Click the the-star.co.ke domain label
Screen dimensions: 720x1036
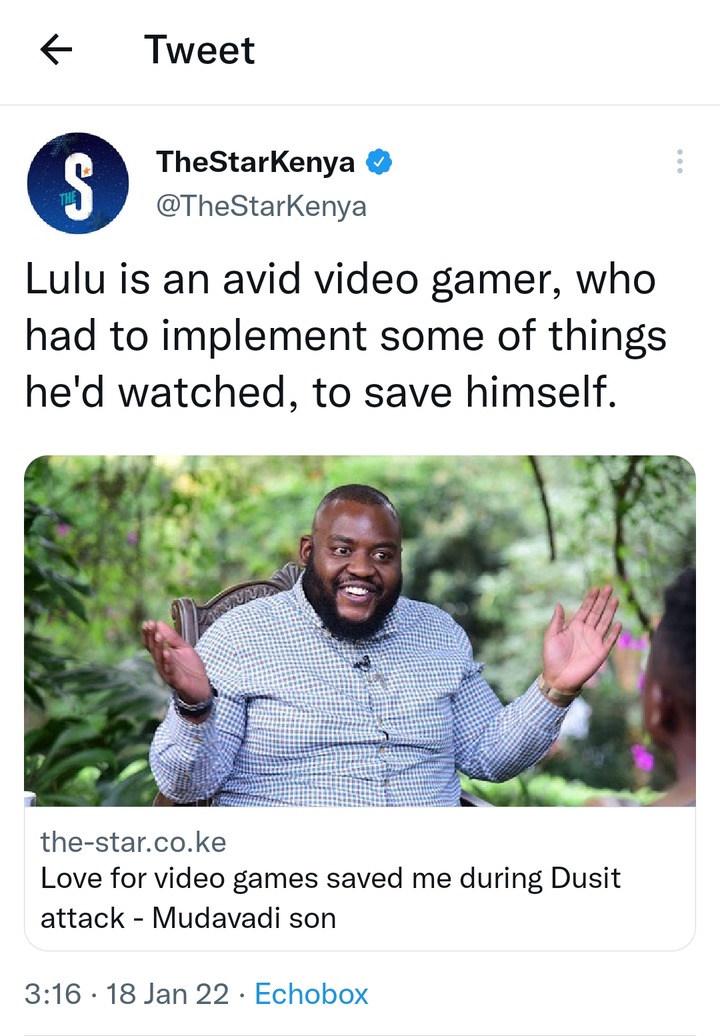point(133,842)
